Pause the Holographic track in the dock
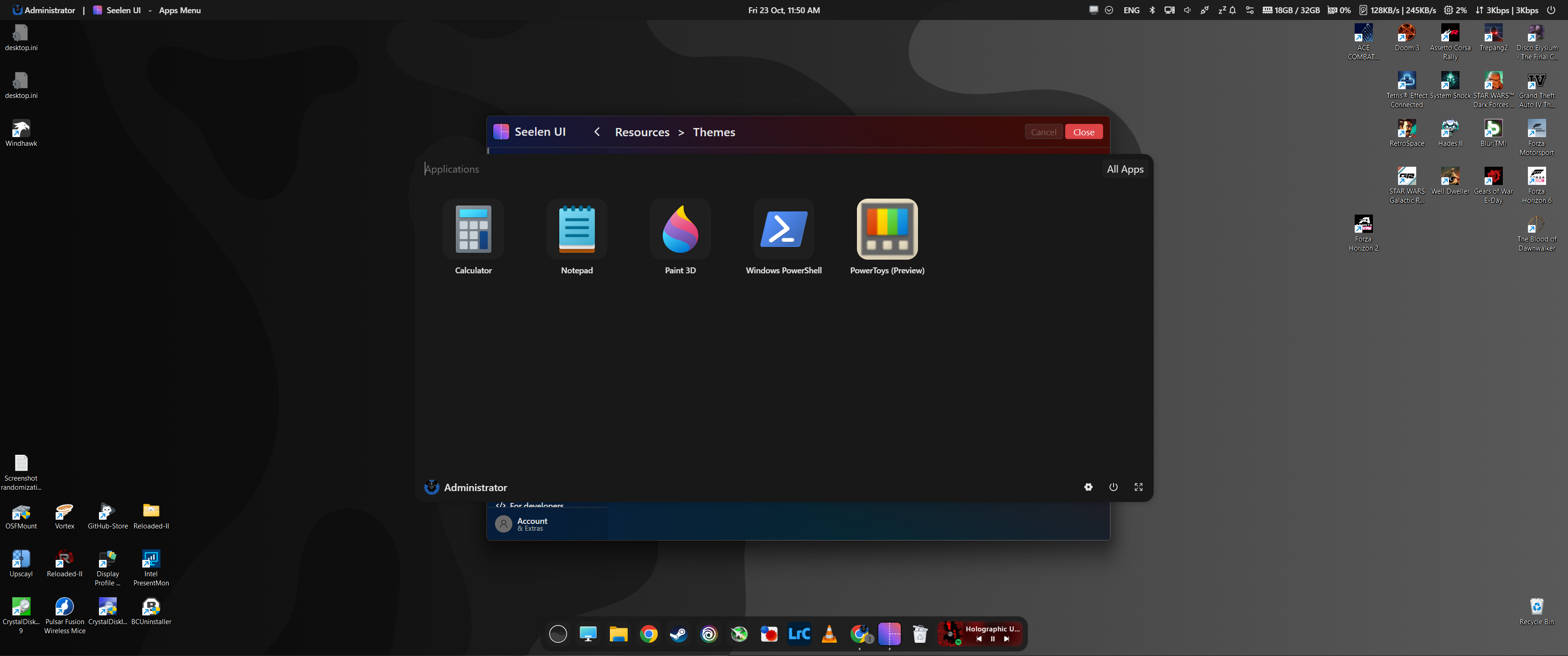 coord(992,639)
